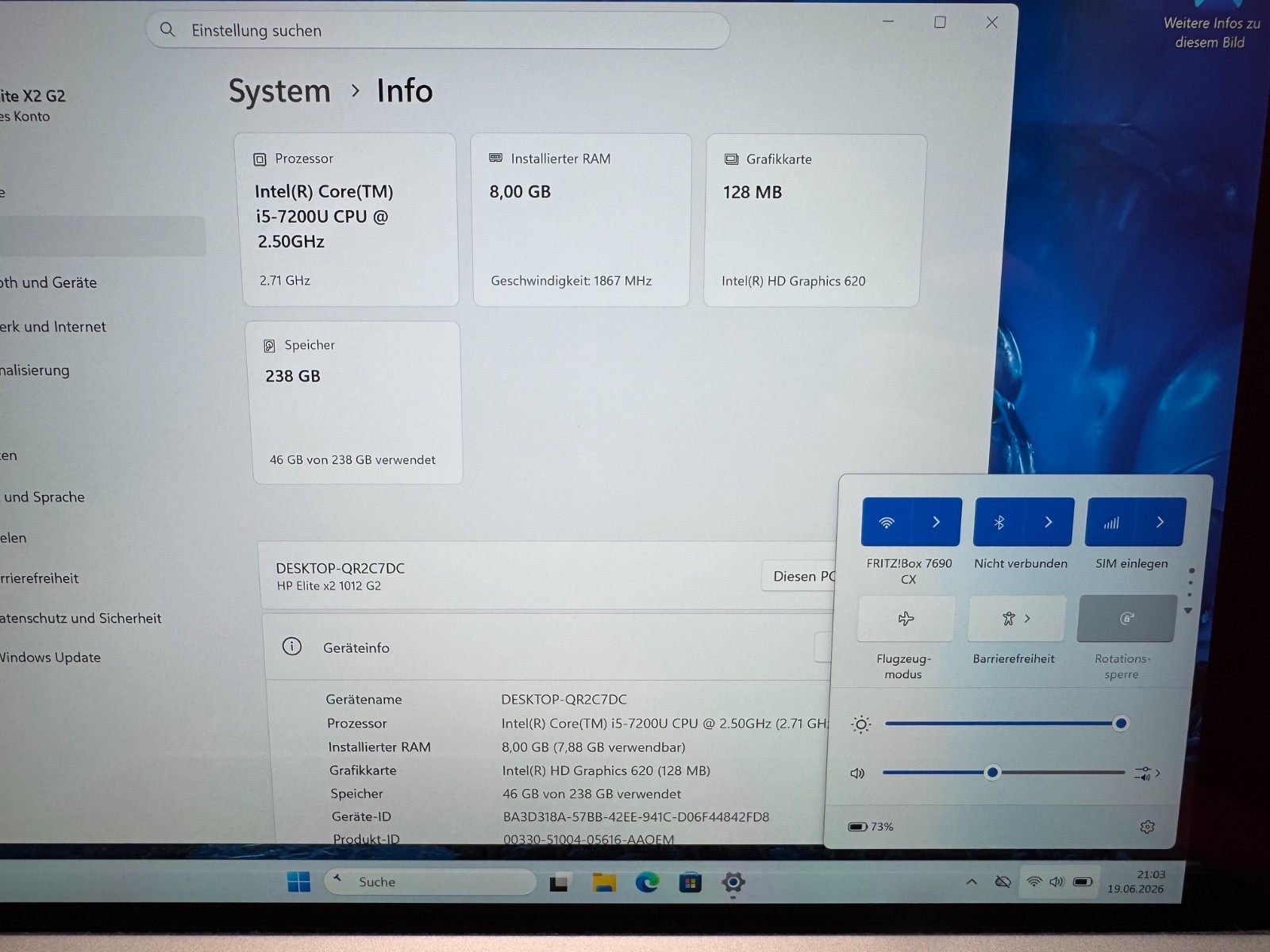Click the Diesen PC rename button

coord(800,576)
